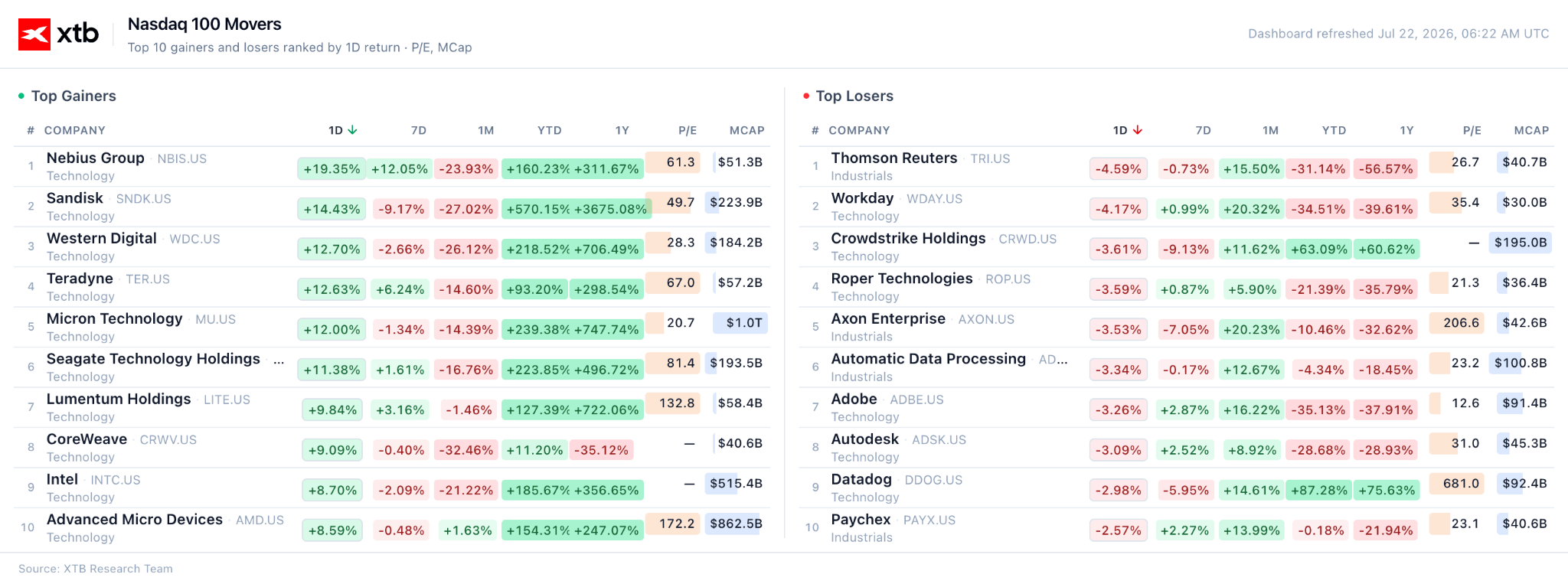This screenshot has height=584, width=1568.
Task: Open the Advanced Micro Devices row
Action: point(392,527)
